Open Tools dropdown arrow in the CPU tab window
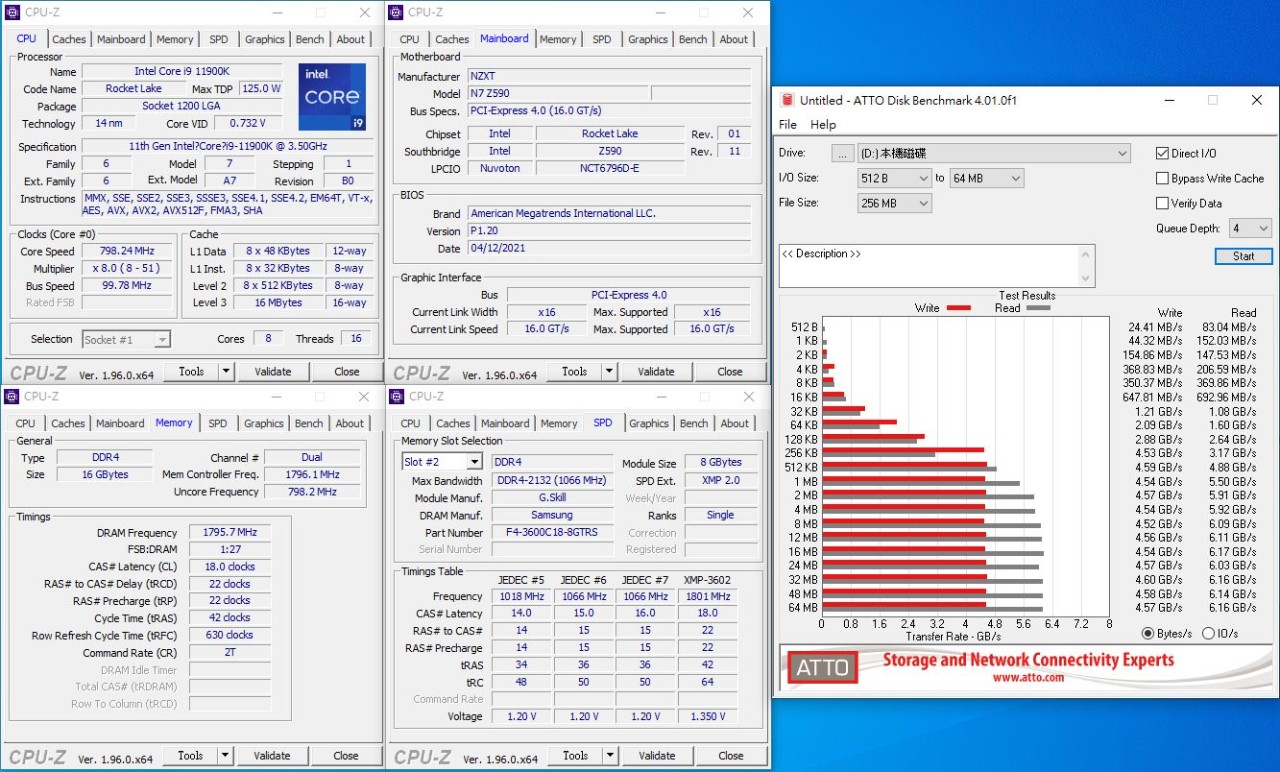This screenshot has width=1280, height=772. click(226, 371)
